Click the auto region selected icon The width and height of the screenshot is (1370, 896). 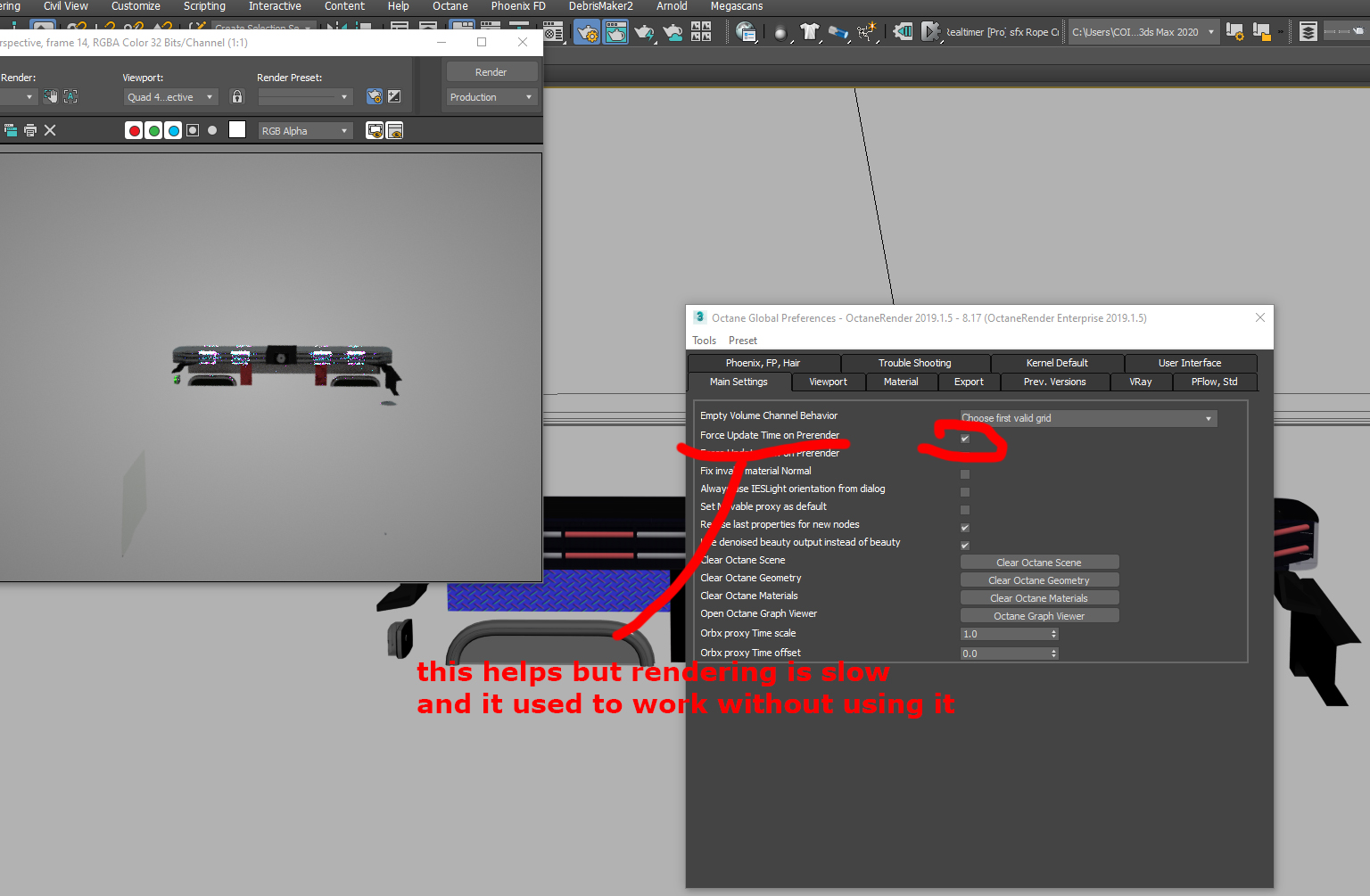point(70,96)
